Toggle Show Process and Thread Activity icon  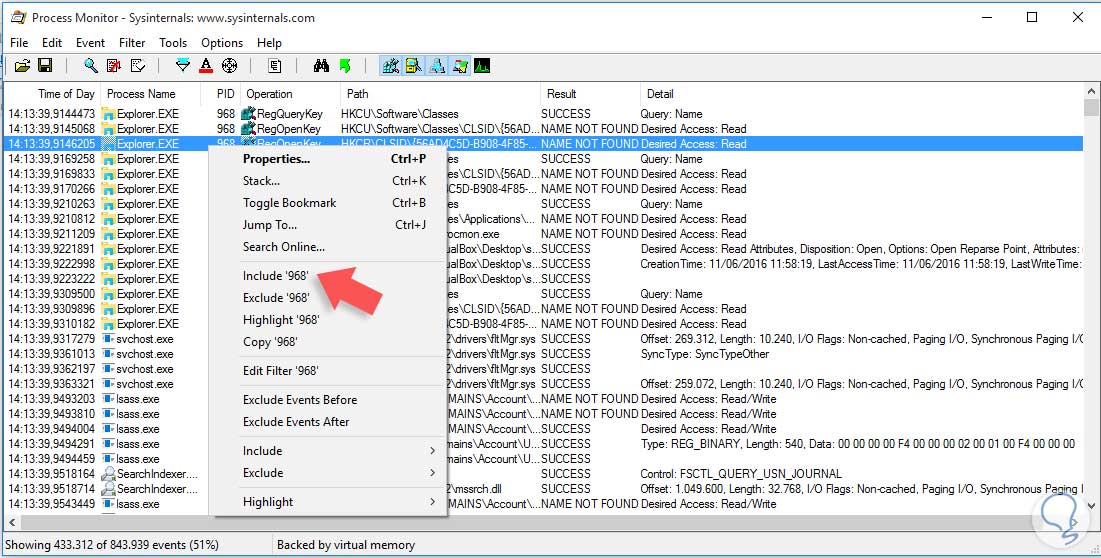coord(460,66)
